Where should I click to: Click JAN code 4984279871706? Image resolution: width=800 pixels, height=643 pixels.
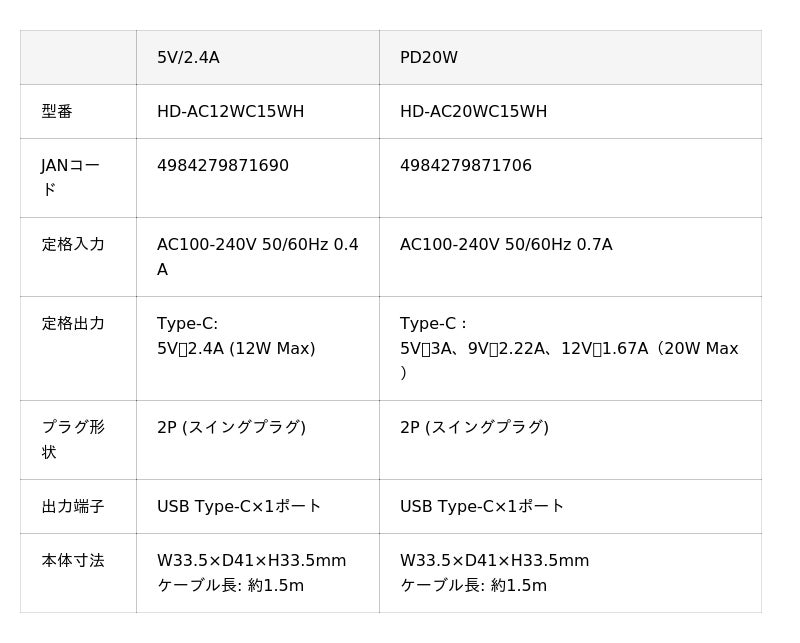(x=465, y=166)
